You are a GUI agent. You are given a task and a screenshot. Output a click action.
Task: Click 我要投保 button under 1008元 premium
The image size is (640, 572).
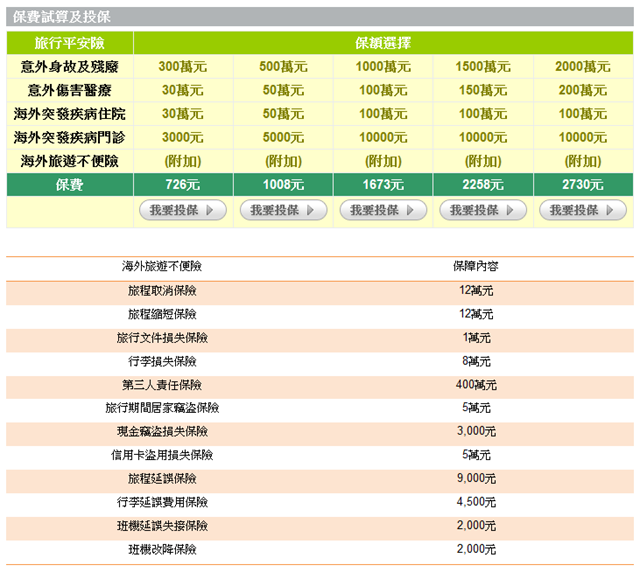pos(283,210)
